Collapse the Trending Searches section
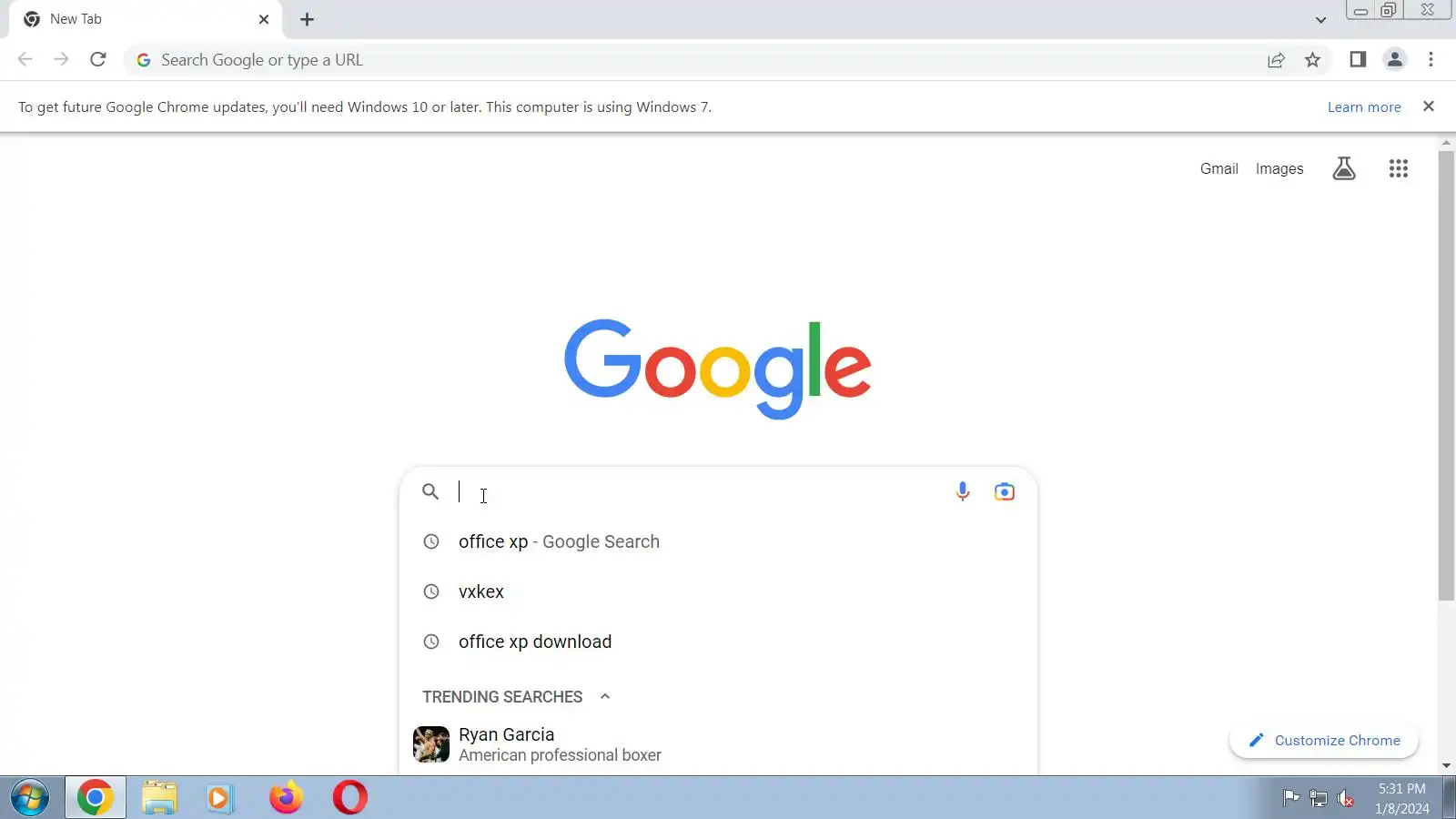1456x819 pixels. (605, 697)
